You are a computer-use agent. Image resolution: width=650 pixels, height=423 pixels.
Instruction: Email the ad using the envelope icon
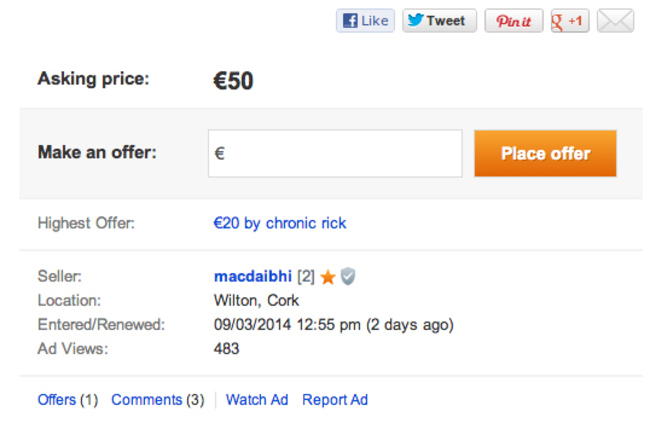tap(615, 21)
